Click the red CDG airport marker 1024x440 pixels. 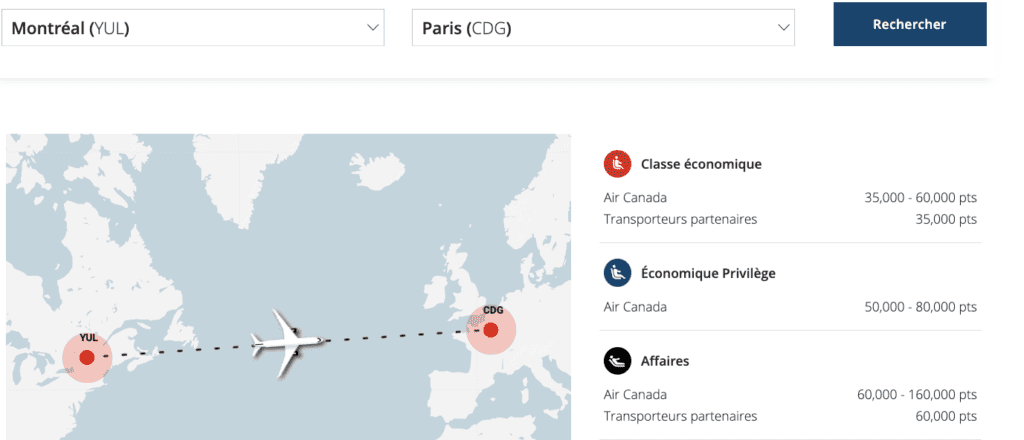[x=490, y=329]
